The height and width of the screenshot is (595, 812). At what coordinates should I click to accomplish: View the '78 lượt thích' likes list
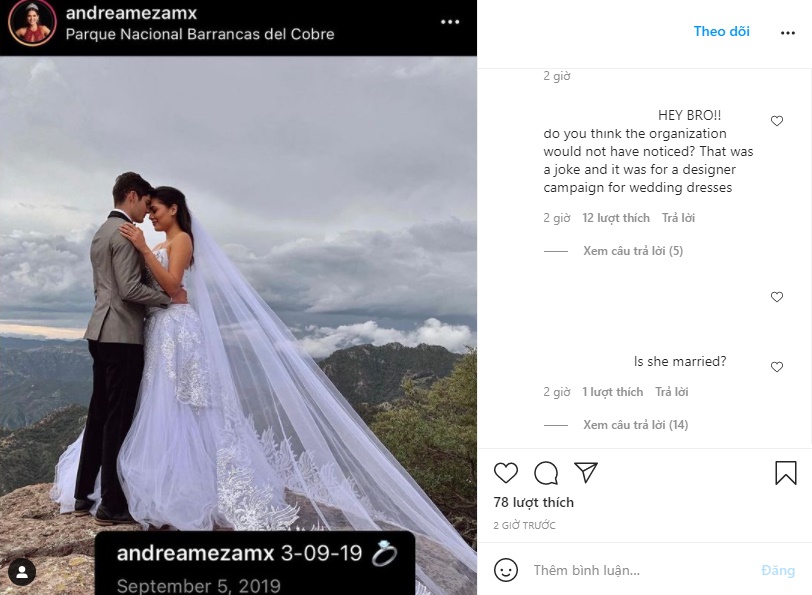[533, 502]
